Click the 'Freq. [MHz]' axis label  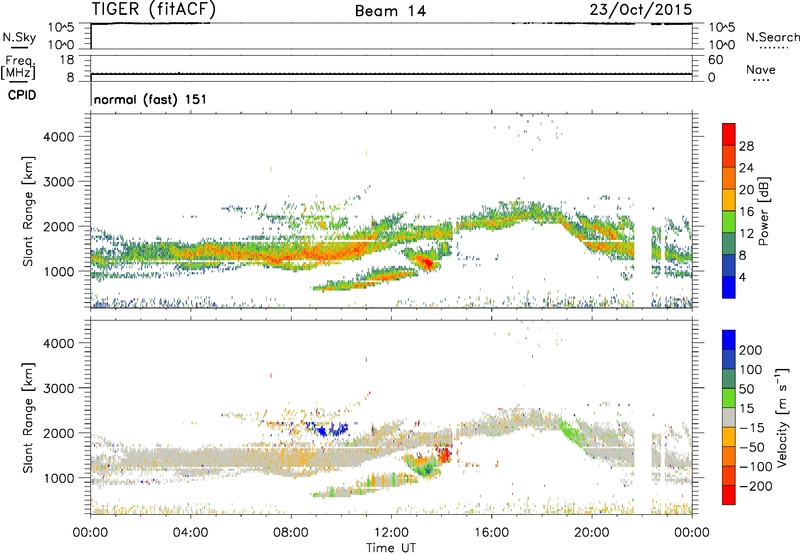click(x=18, y=68)
